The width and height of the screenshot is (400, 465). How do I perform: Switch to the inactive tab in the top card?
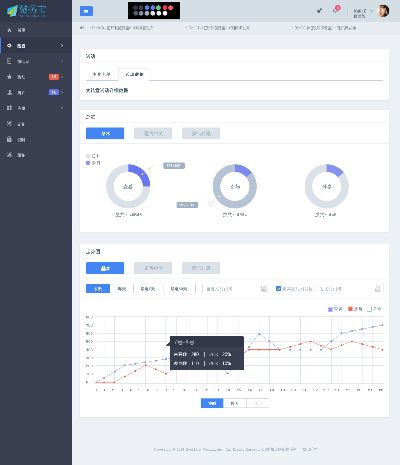click(102, 74)
